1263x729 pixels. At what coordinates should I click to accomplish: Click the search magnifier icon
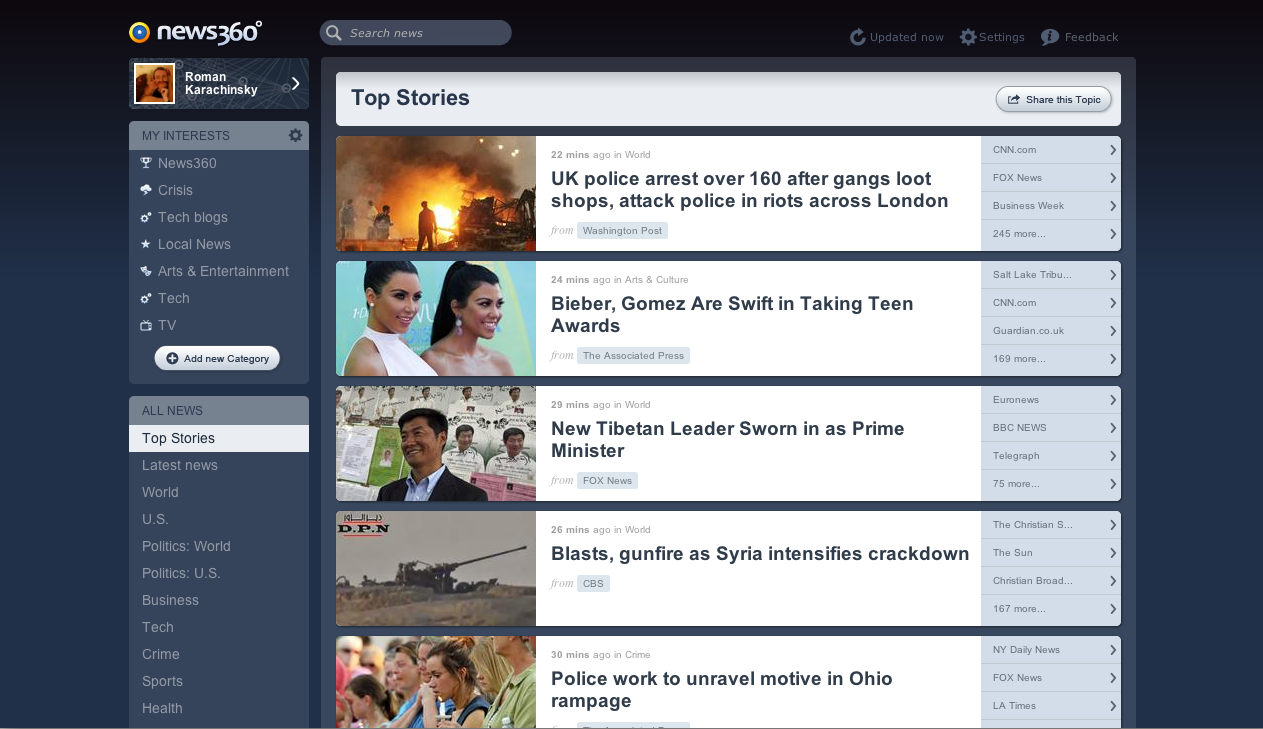coord(334,33)
